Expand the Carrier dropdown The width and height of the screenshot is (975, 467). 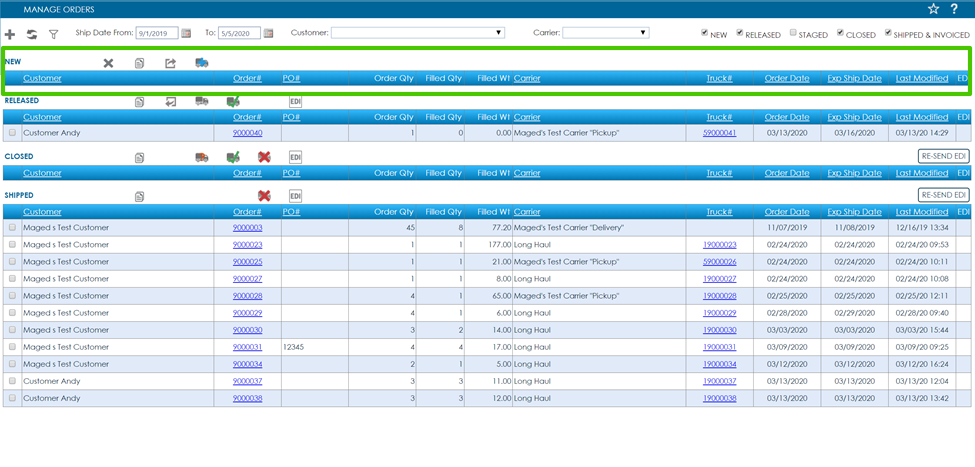point(605,33)
